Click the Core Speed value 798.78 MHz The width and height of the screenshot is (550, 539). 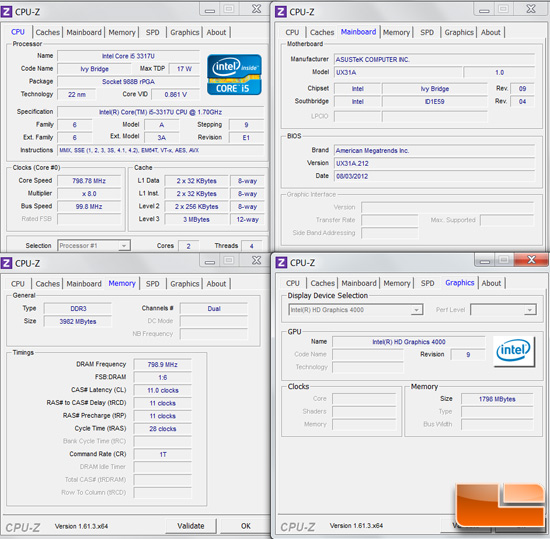[89, 181]
